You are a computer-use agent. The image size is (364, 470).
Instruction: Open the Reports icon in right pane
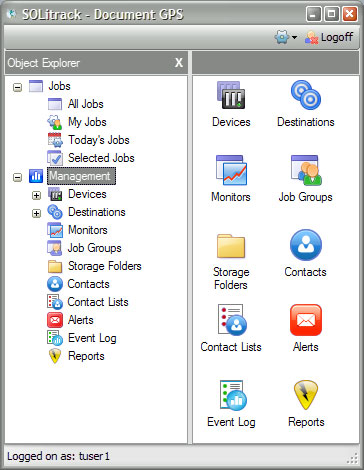pos(306,395)
